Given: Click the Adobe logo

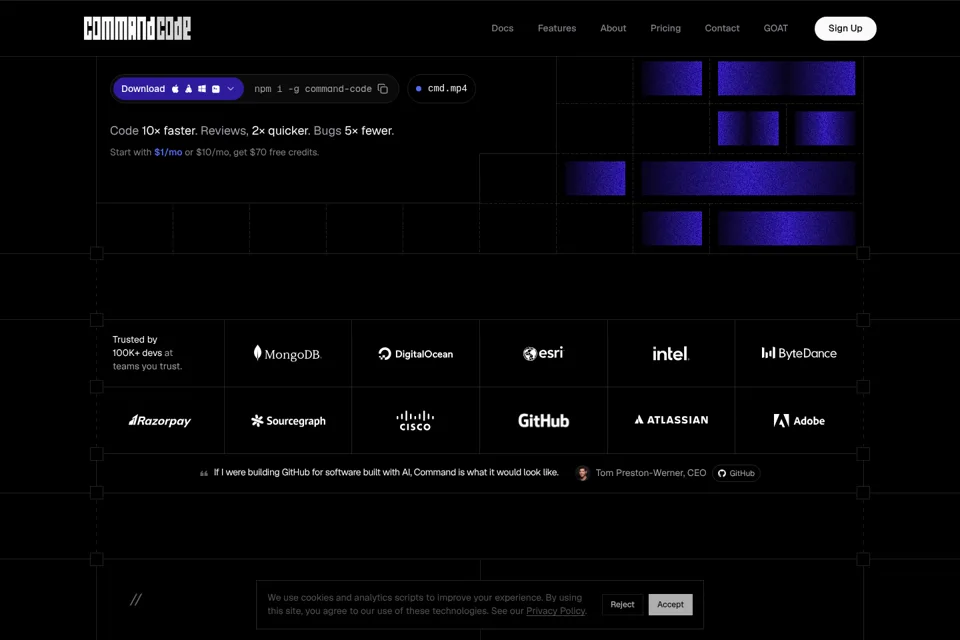Looking at the screenshot, I should coord(799,421).
